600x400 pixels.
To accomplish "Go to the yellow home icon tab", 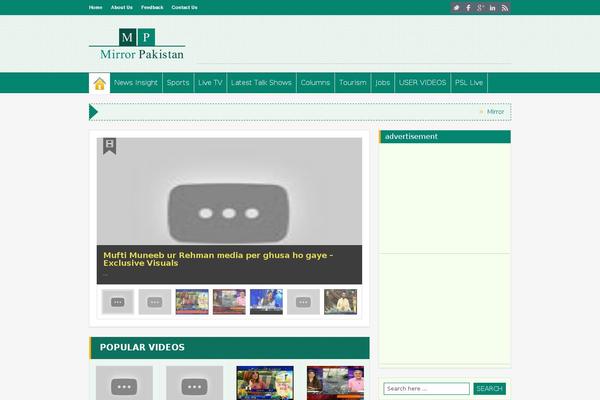I will coord(99,83).
